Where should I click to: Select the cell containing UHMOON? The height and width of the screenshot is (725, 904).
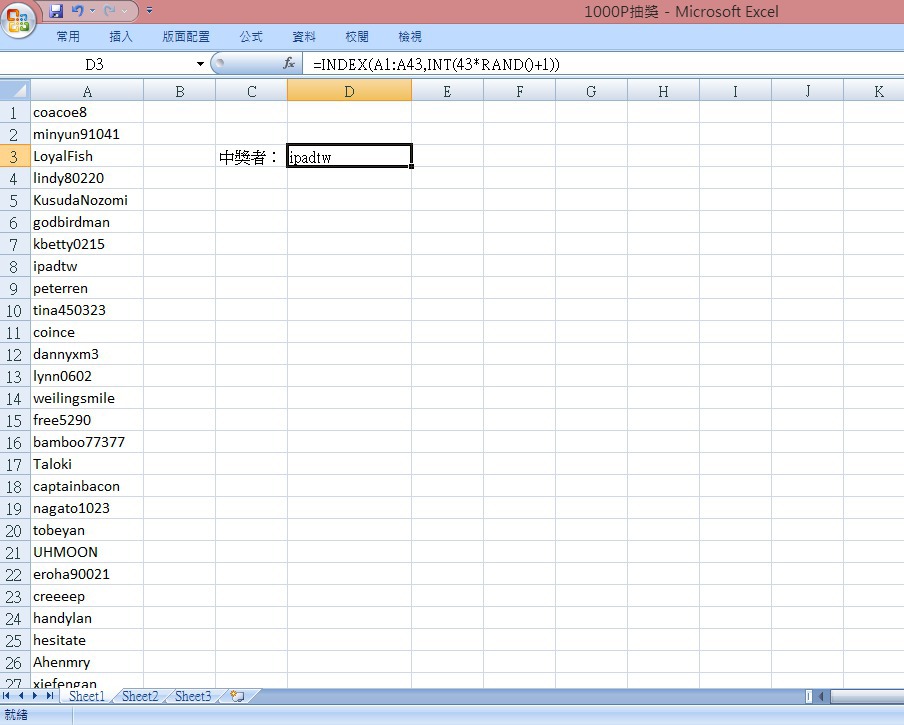(87, 552)
